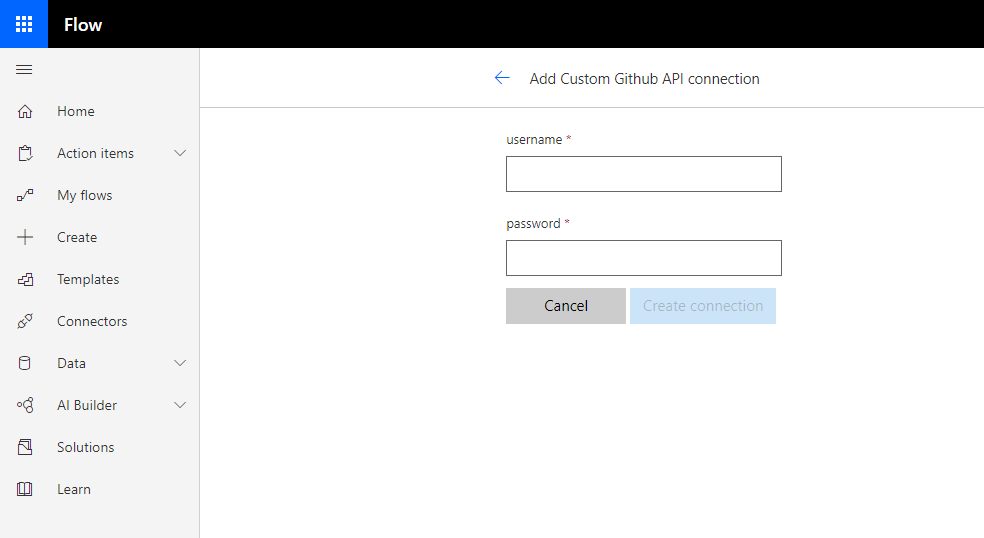Image resolution: width=984 pixels, height=538 pixels.
Task: Click the password field label
Action: (533, 223)
